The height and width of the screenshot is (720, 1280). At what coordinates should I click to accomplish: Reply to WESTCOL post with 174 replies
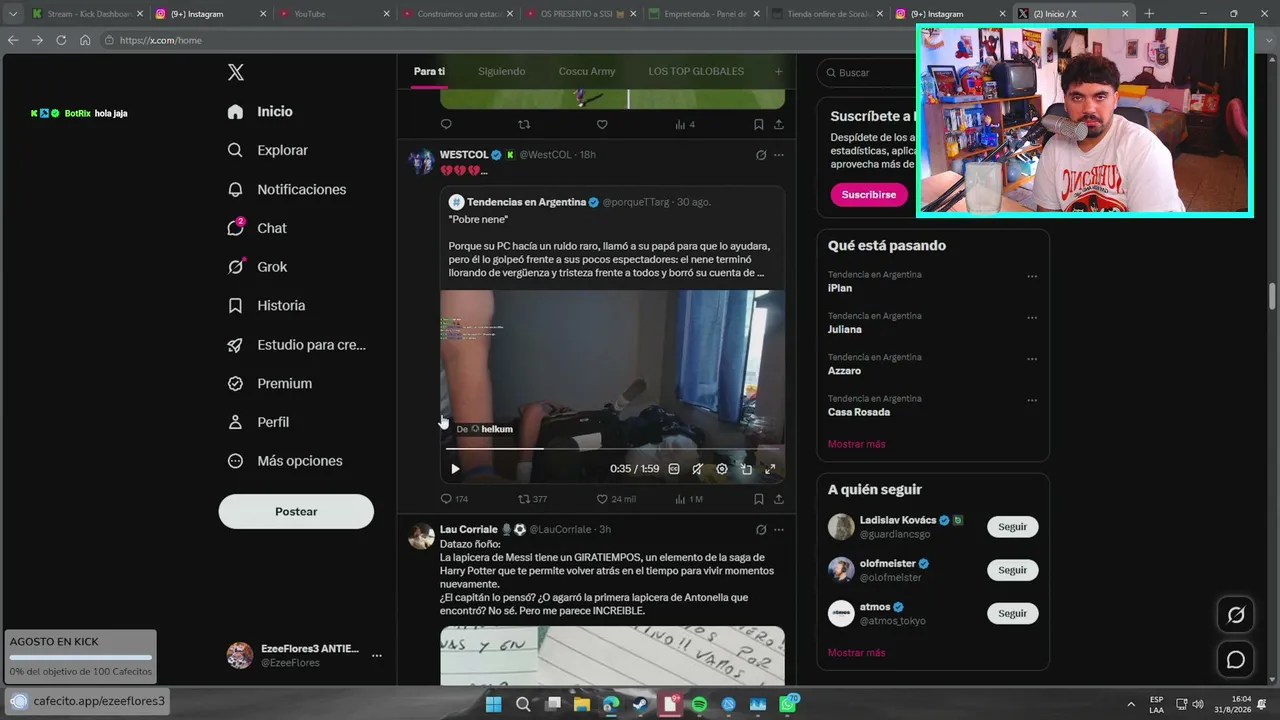pos(454,499)
